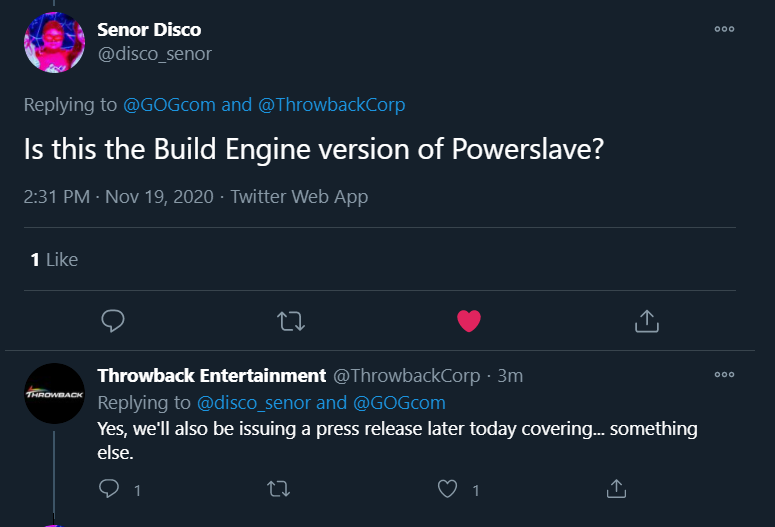
Task: Open the @disco_senor mention in reply
Action: coord(254,403)
